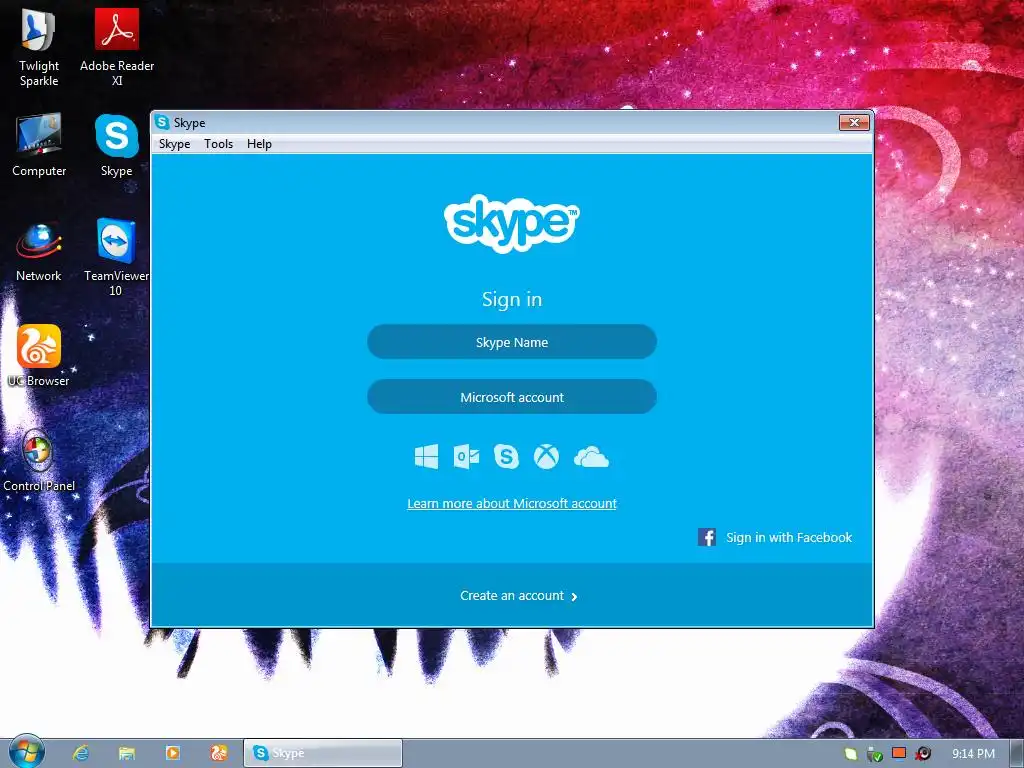Launch Internet Explorer from taskbar
Image resolution: width=1024 pixels, height=768 pixels.
pyautogui.click(x=81, y=753)
